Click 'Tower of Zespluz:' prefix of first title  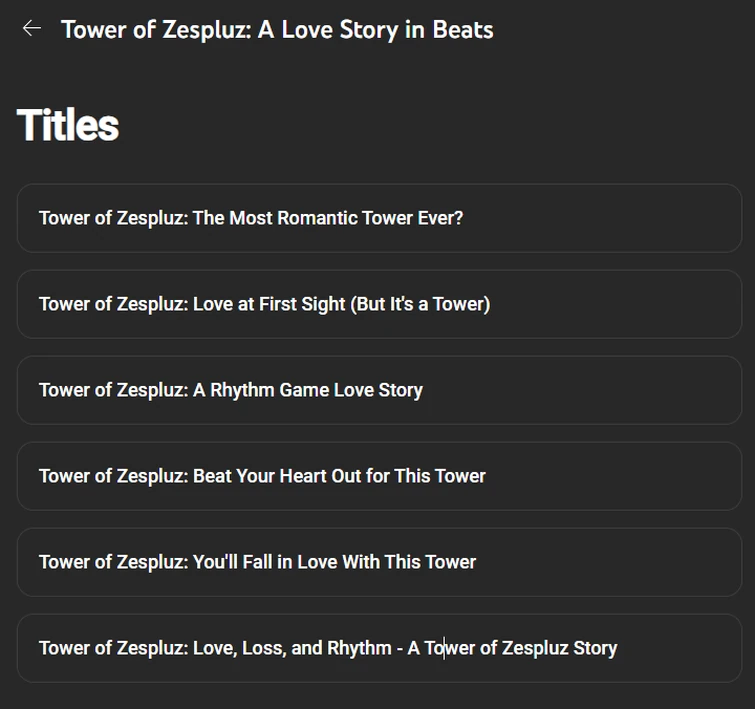(x=113, y=218)
